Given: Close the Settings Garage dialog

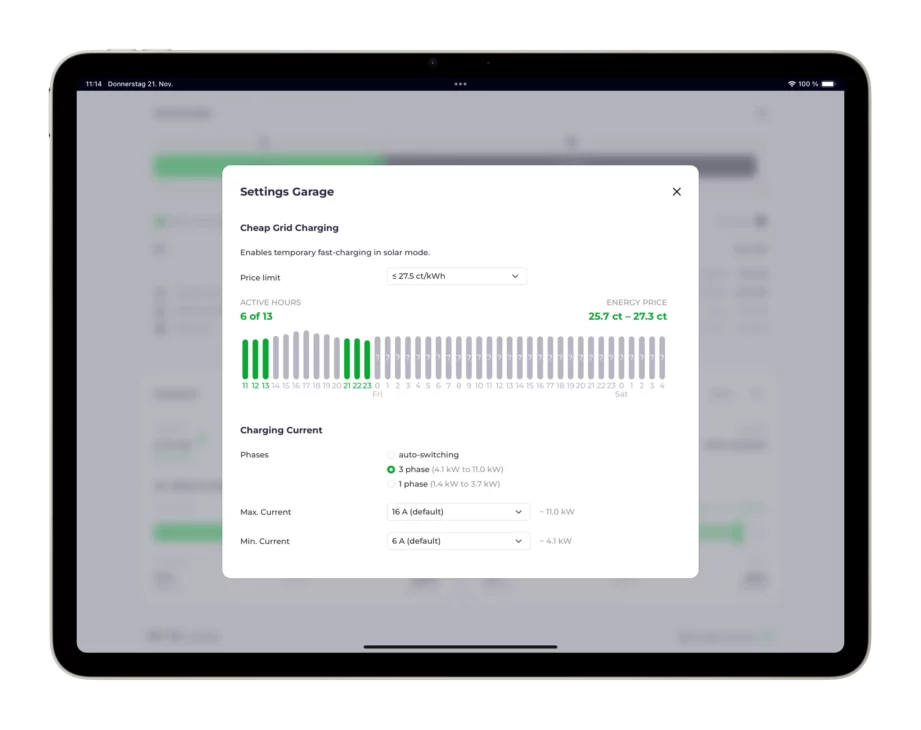Looking at the screenshot, I should point(676,192).
